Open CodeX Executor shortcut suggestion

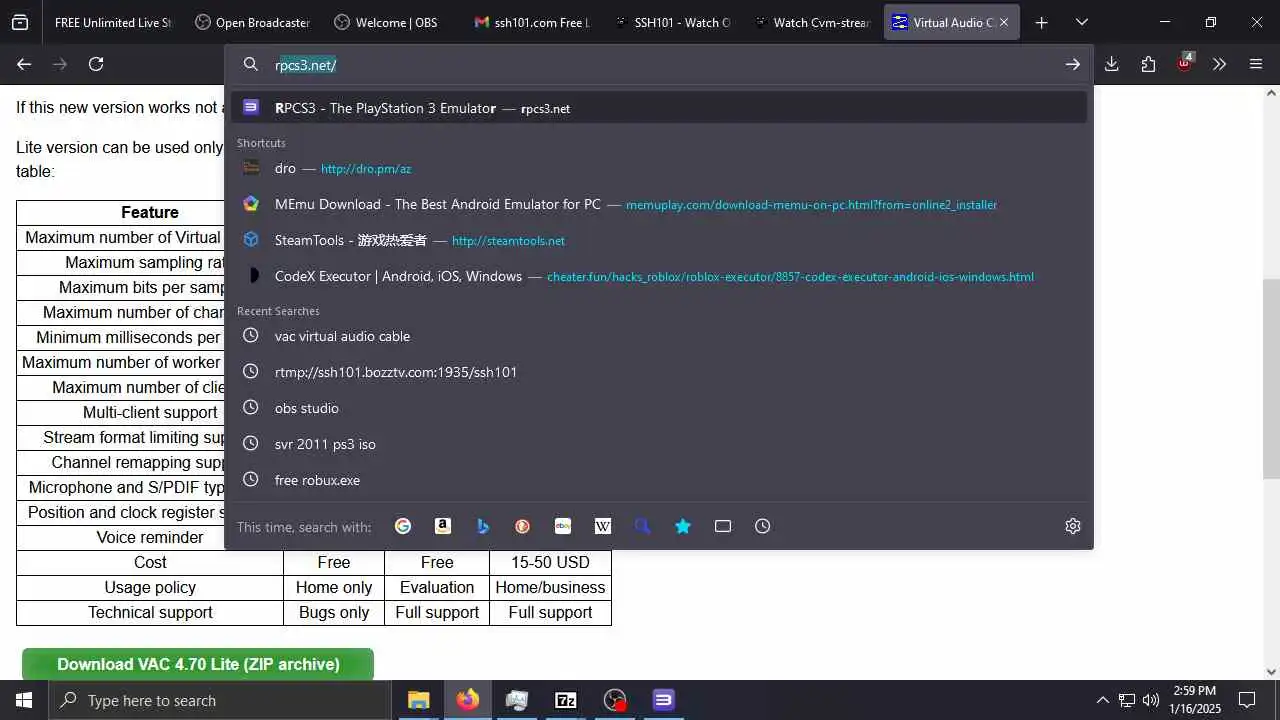[x=659, y=276]
